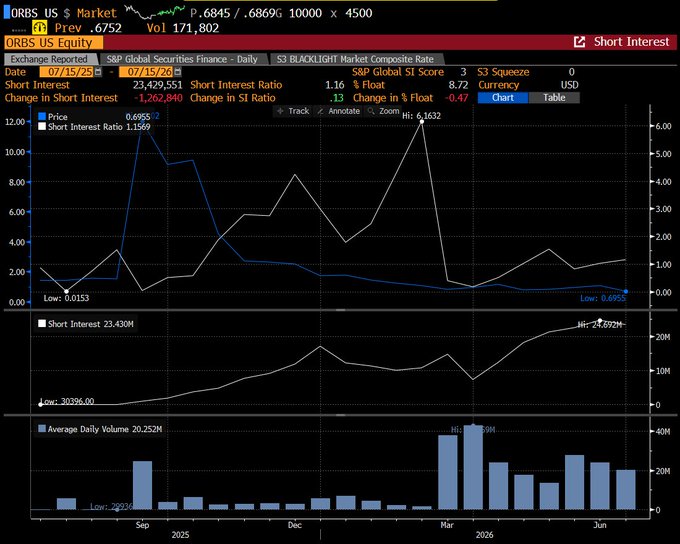
Task: Edit the start date field 07/15/25
Action: click(67, 72)
